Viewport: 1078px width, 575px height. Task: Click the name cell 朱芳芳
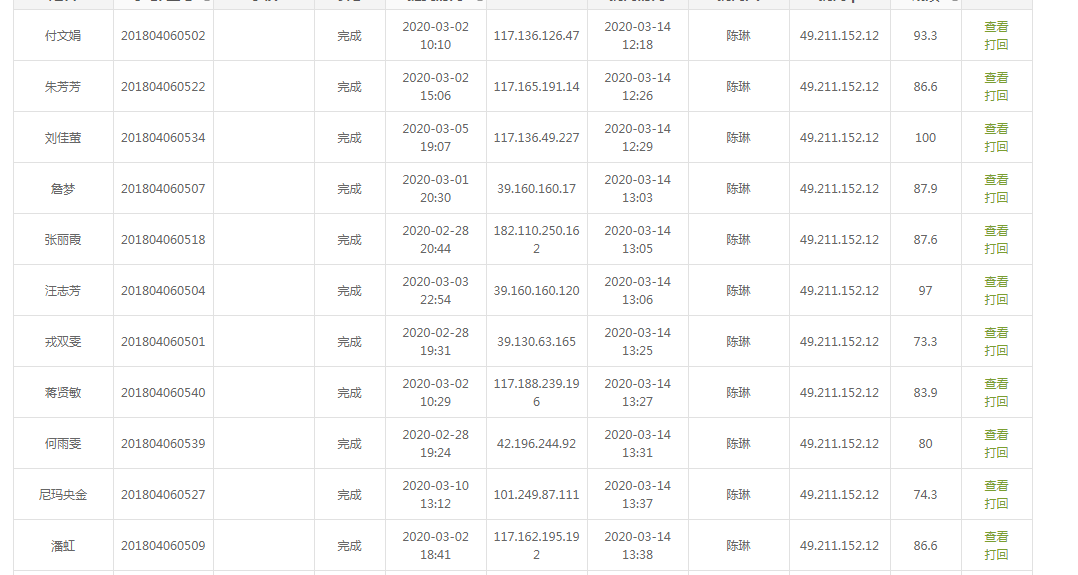click(x=63, y=87)
